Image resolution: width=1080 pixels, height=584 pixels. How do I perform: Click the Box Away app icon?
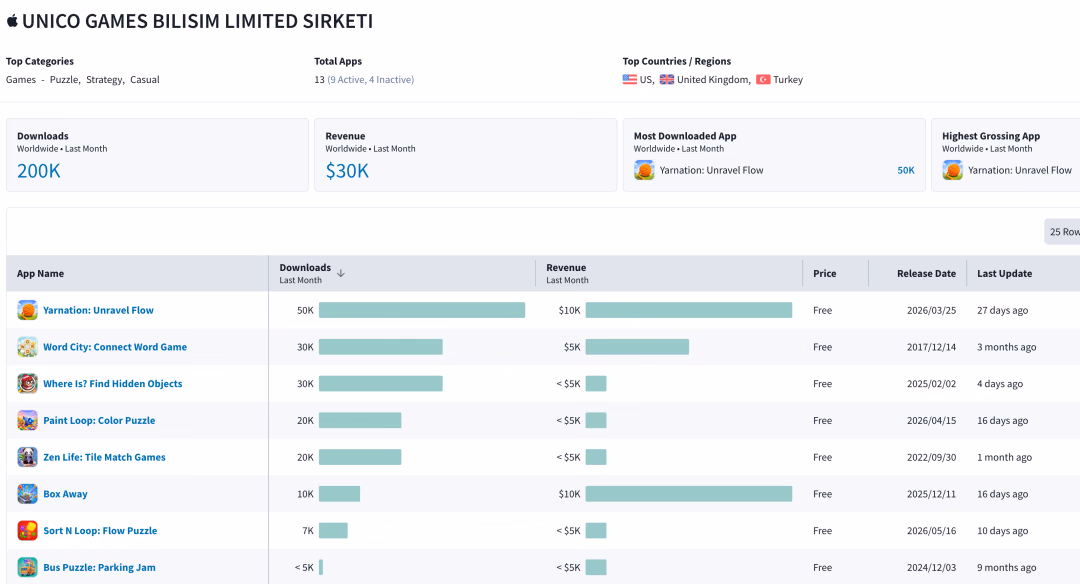[28, 494]
